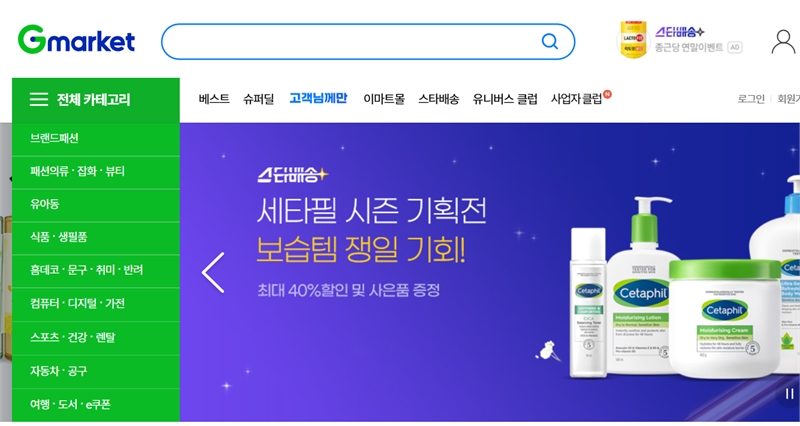Select the 고객님께만 menu item
The image size is (800, 426).
318,98
